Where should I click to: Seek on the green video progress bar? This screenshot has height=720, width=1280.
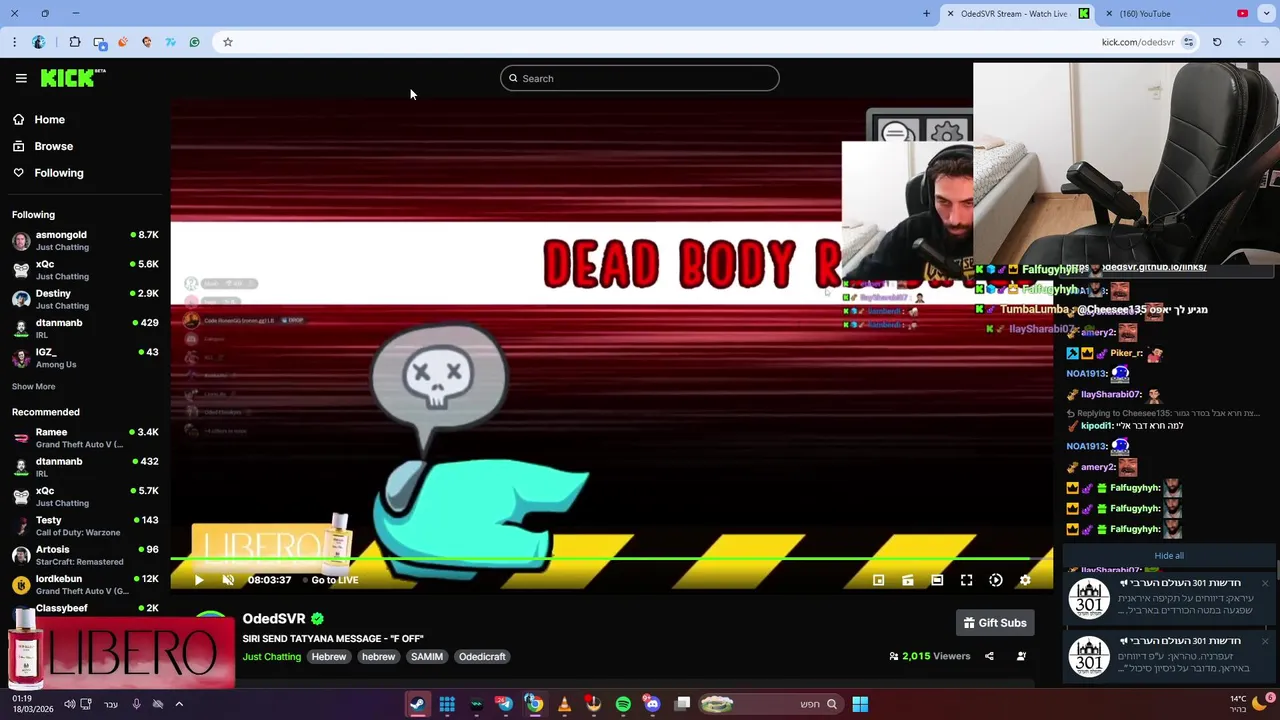(610, 560)
